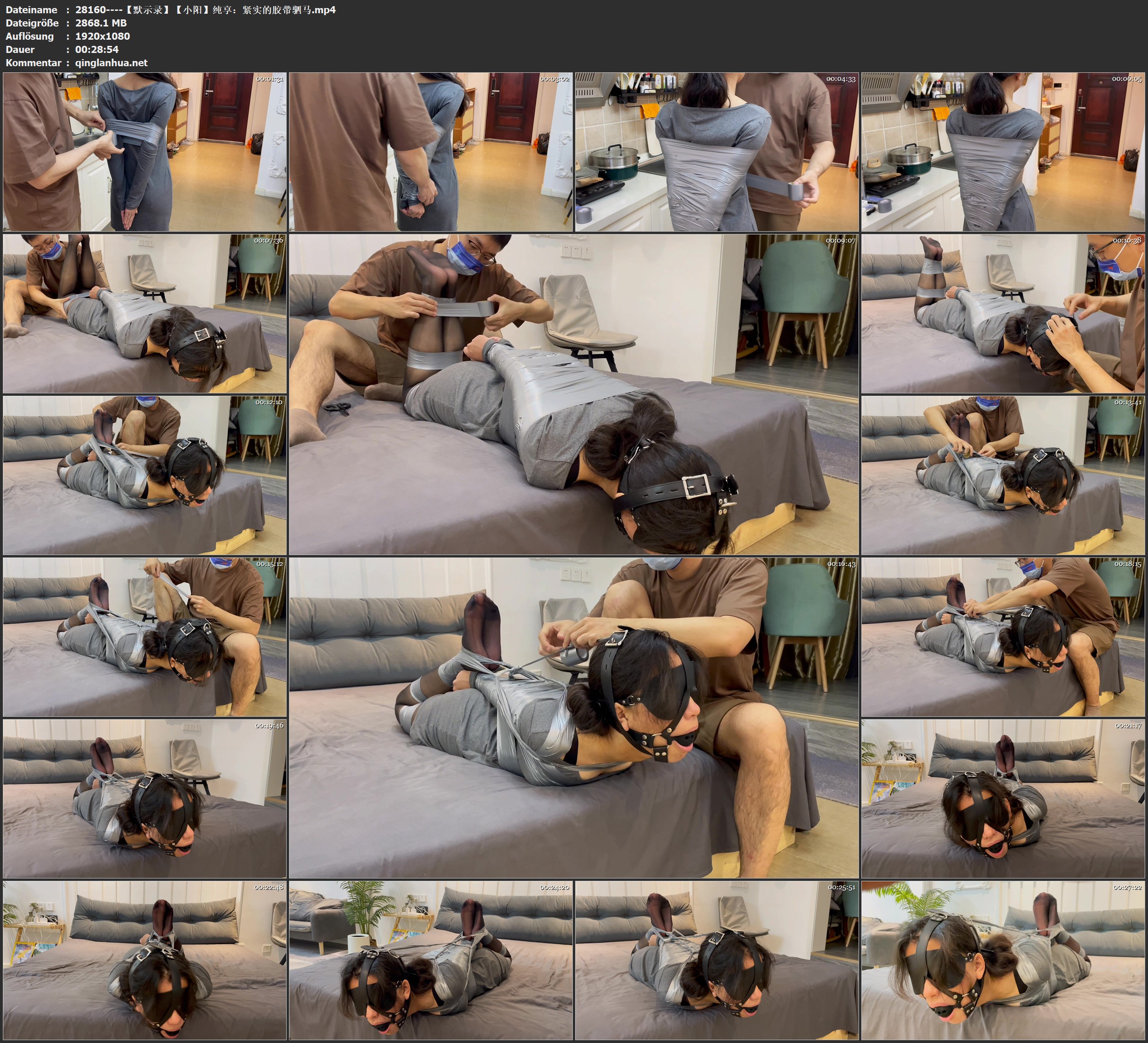Click the 00:18:15 thumbnail

coord(1003,636)
